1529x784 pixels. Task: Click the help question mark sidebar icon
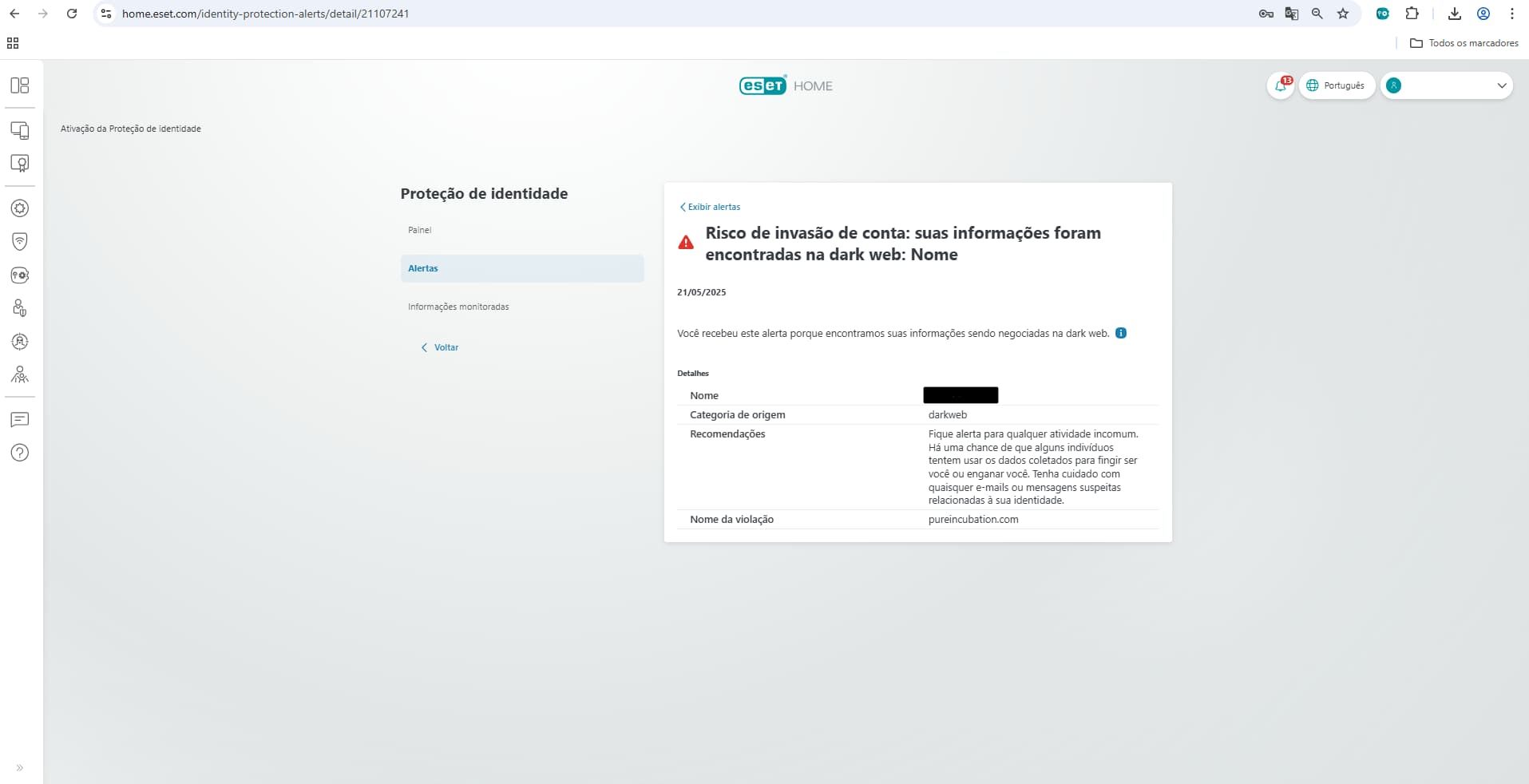click(20, 453)
